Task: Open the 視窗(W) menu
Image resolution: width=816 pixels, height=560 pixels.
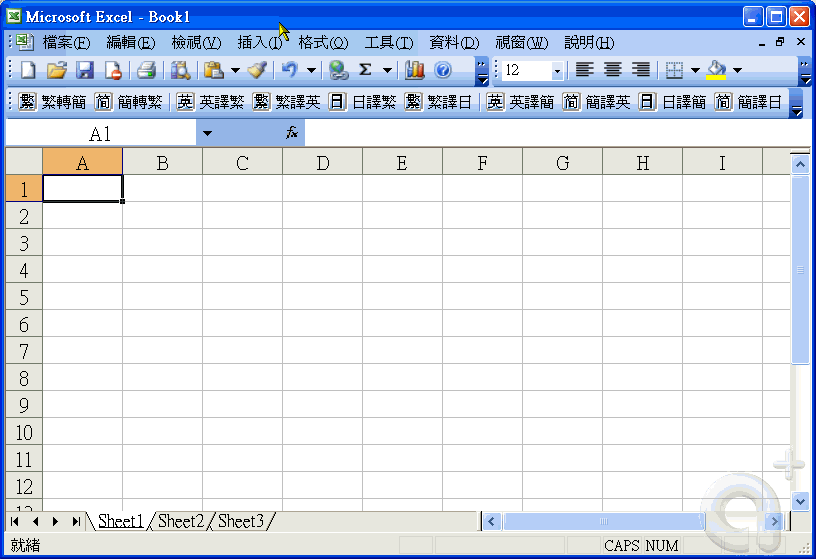Action: tap(521, 43)
